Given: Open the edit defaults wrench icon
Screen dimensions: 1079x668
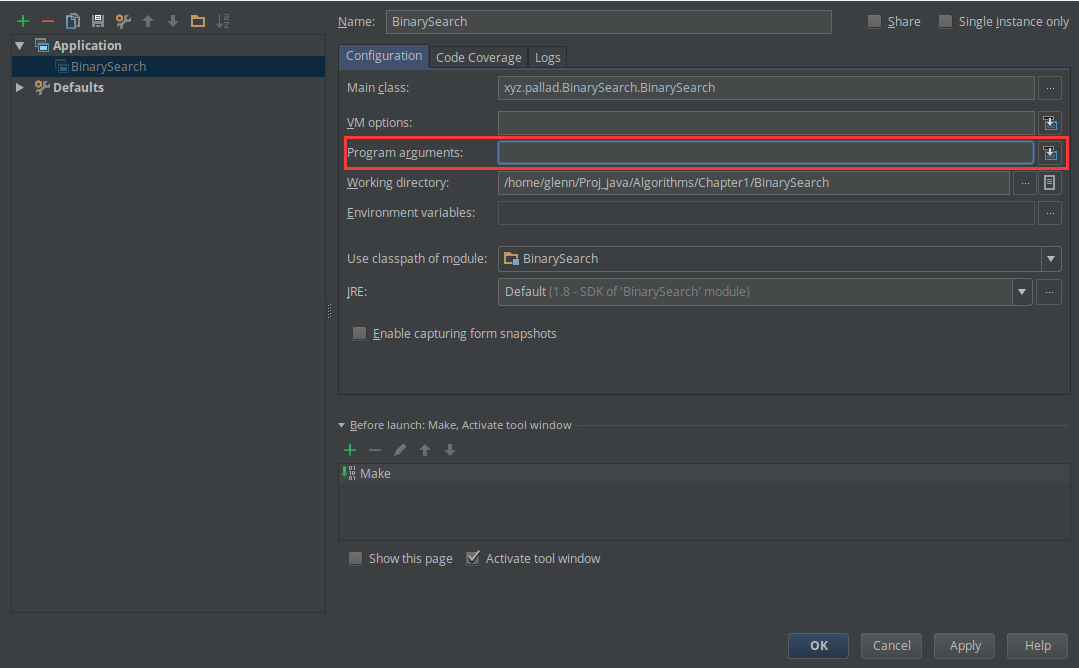Looking at the screenshot, I should coord(123,21).
